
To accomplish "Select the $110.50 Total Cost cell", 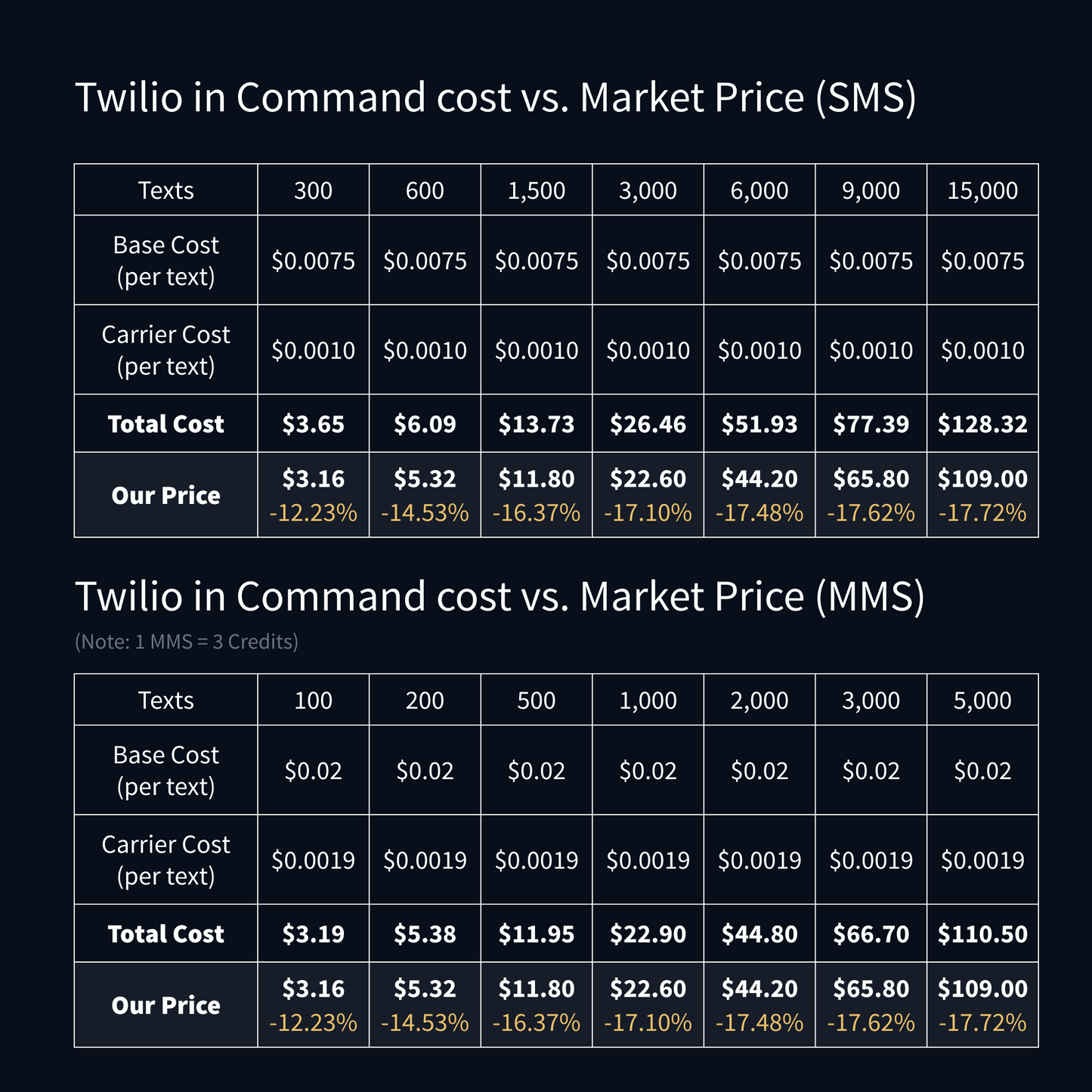I will point(982,934).
